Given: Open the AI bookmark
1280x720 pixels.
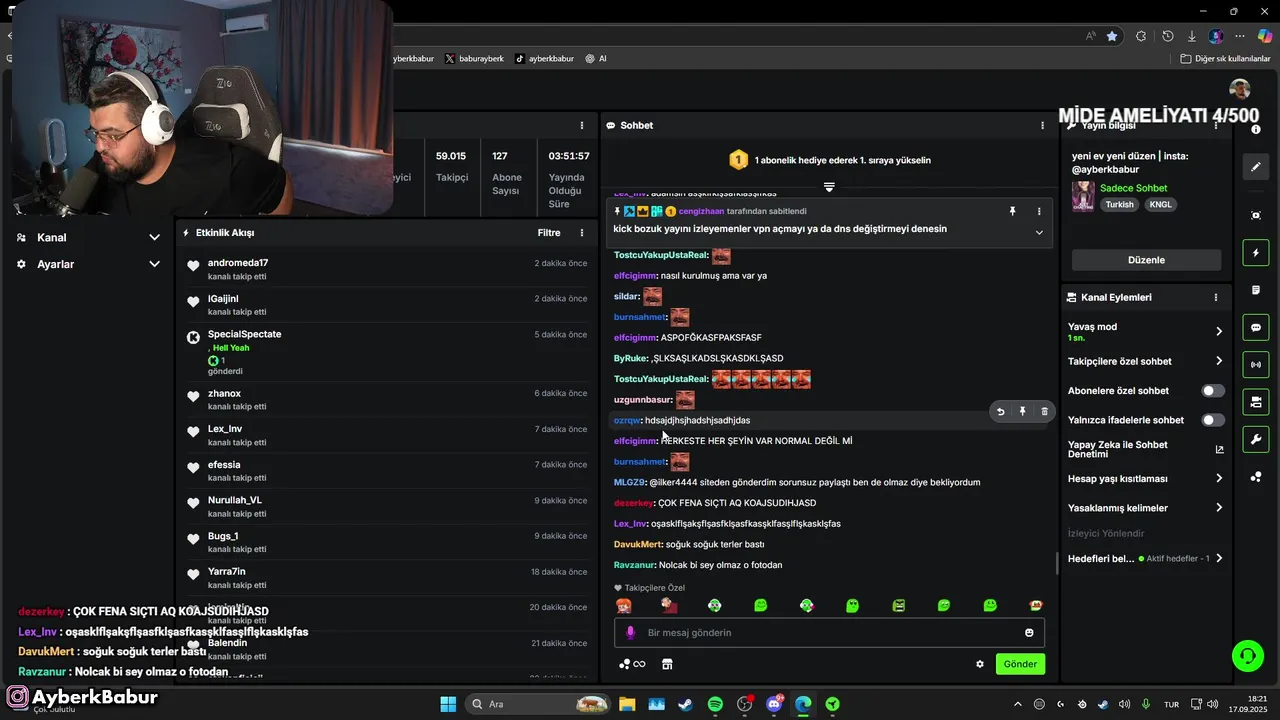Looking at the screenshot, I should (x=596, y=59).
